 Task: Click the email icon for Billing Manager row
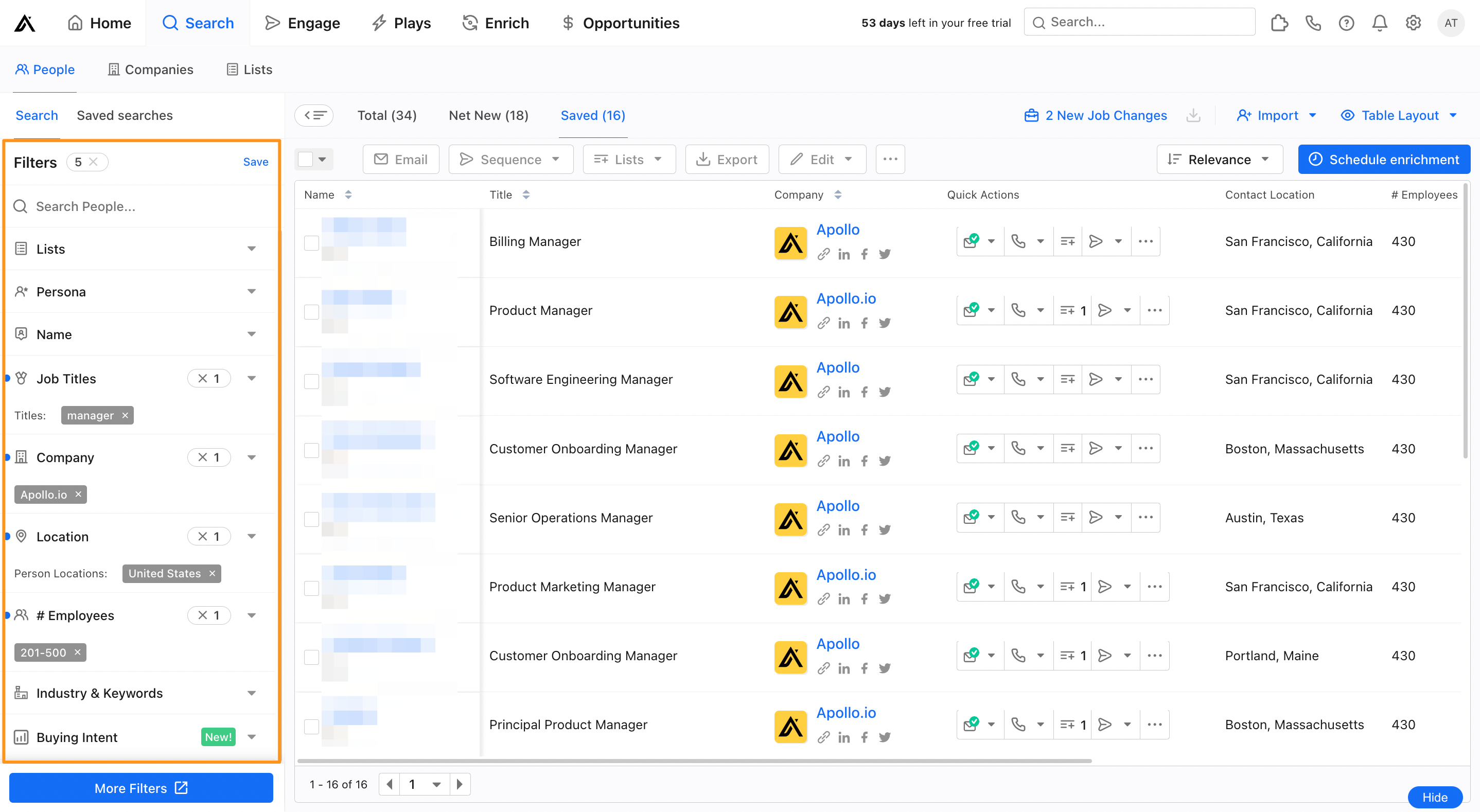pyautogui.click(x=971, y=241)
